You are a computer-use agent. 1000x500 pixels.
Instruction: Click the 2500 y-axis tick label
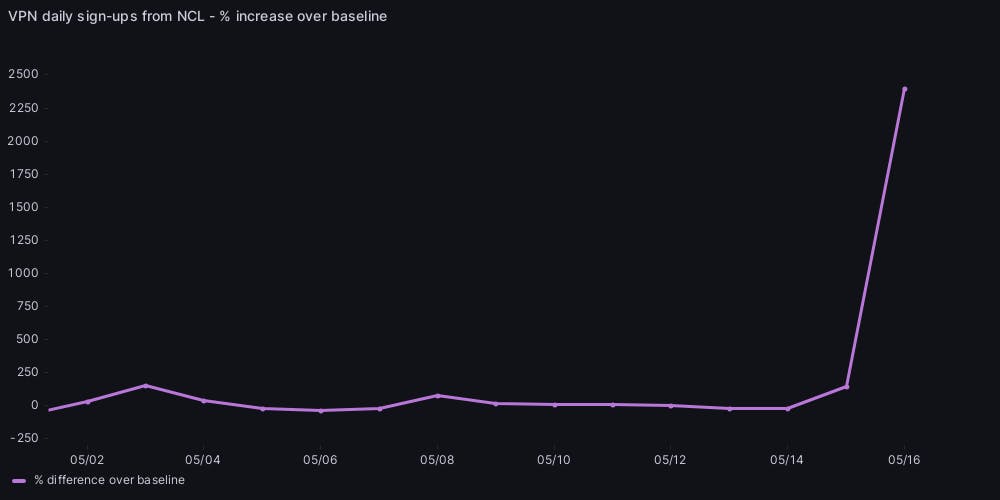pos(23,75)
